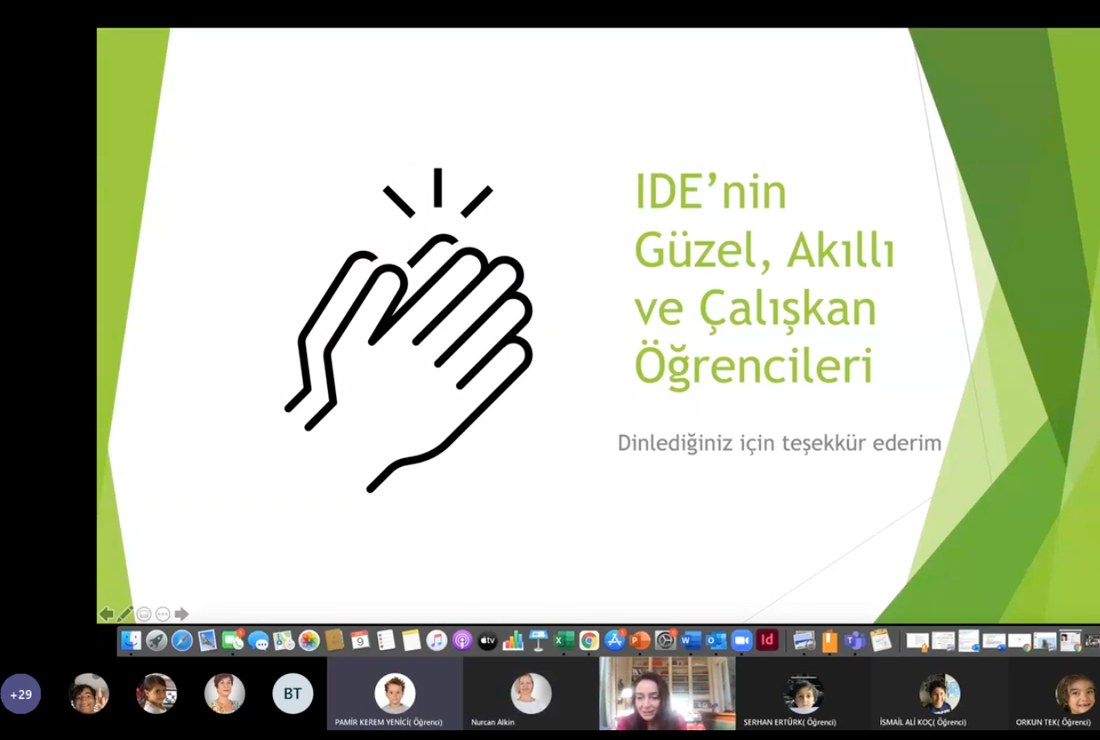Select ORKUN TEK participant tile
The width and height of the screenshot is (1100, 740).
1054,693
